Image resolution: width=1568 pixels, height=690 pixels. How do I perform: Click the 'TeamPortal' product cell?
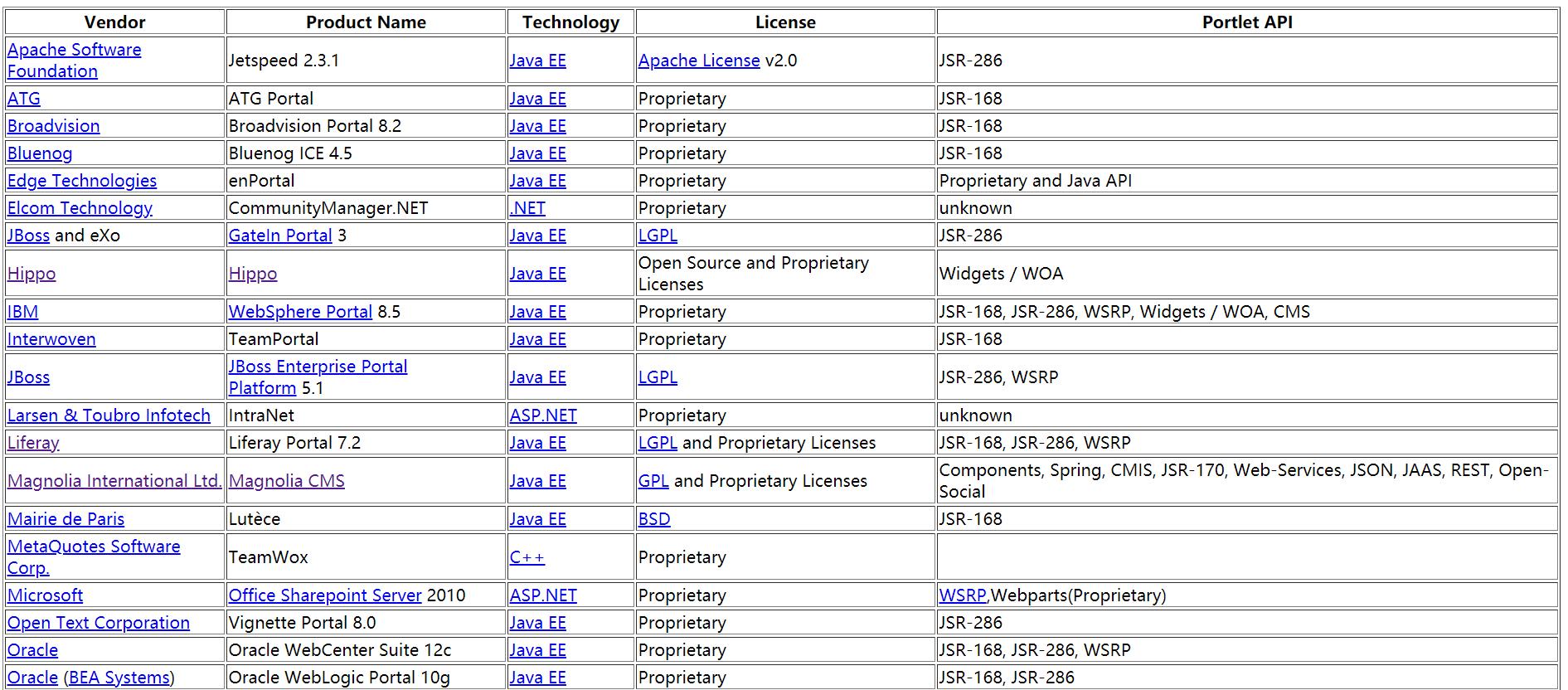(x=366, y=339)
